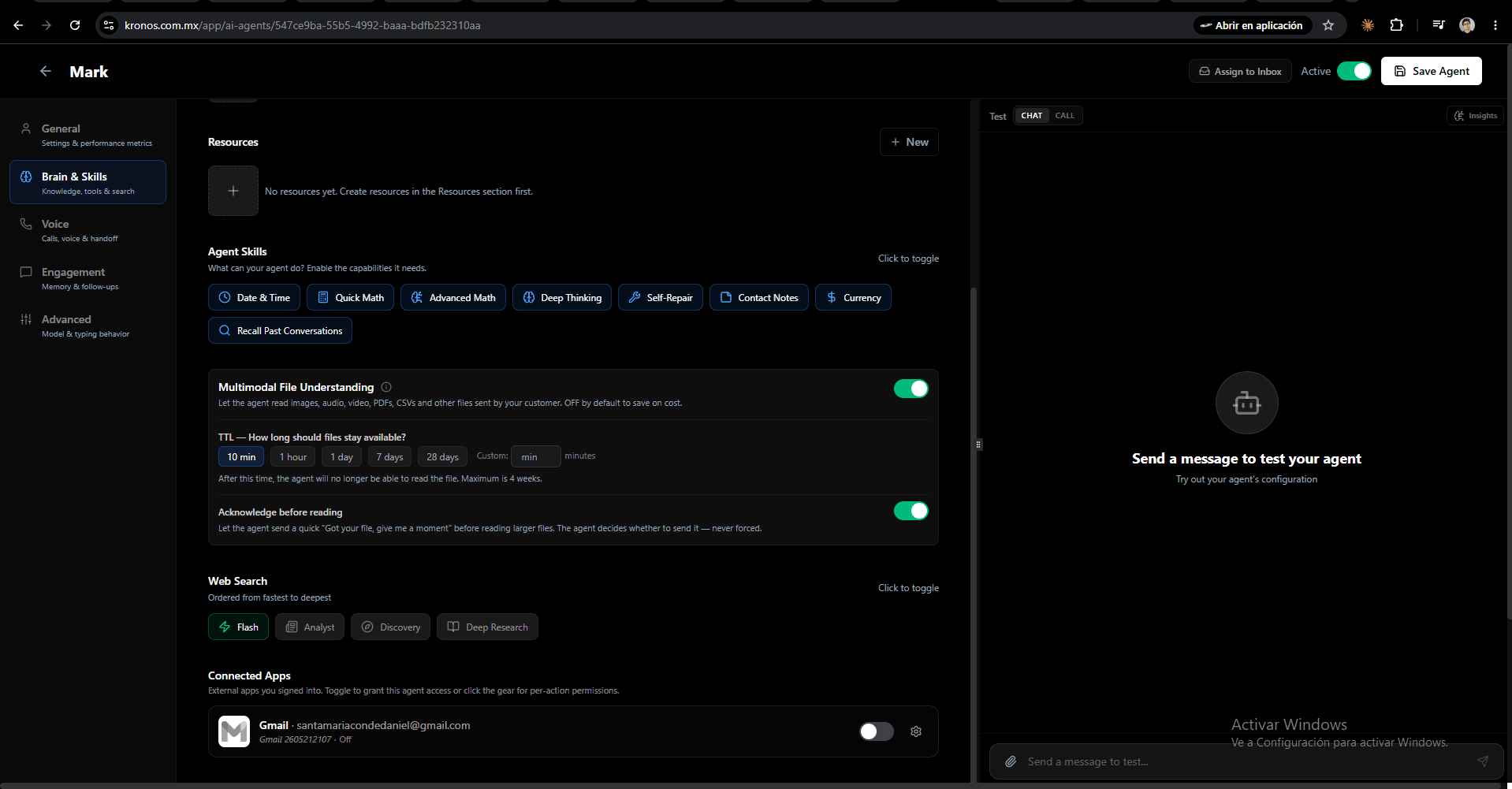Open Engagement section in sidebar
This screenshot has width=1512, height=789.
coord(88,278)
